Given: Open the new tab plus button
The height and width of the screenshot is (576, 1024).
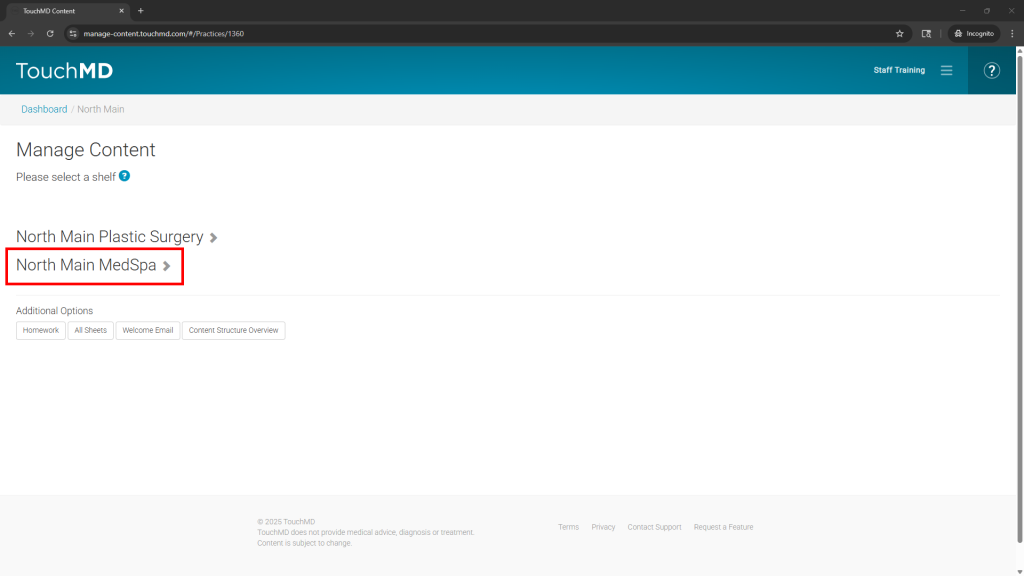Looking at the screenshot, I should (x=140, y=10).
